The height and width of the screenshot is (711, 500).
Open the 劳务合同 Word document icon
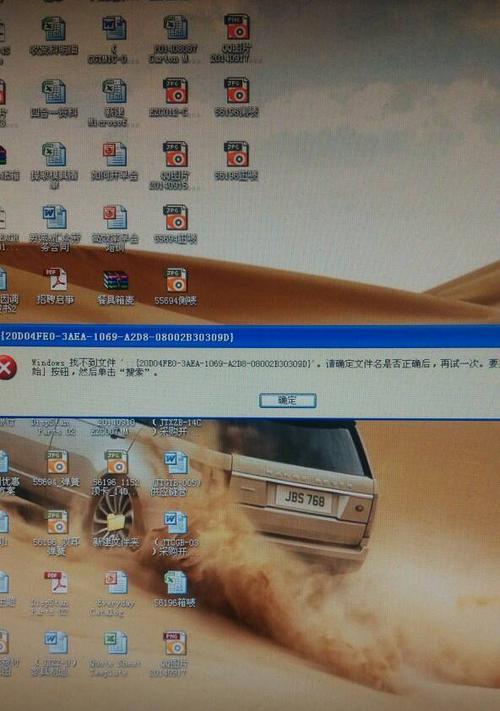54,228
